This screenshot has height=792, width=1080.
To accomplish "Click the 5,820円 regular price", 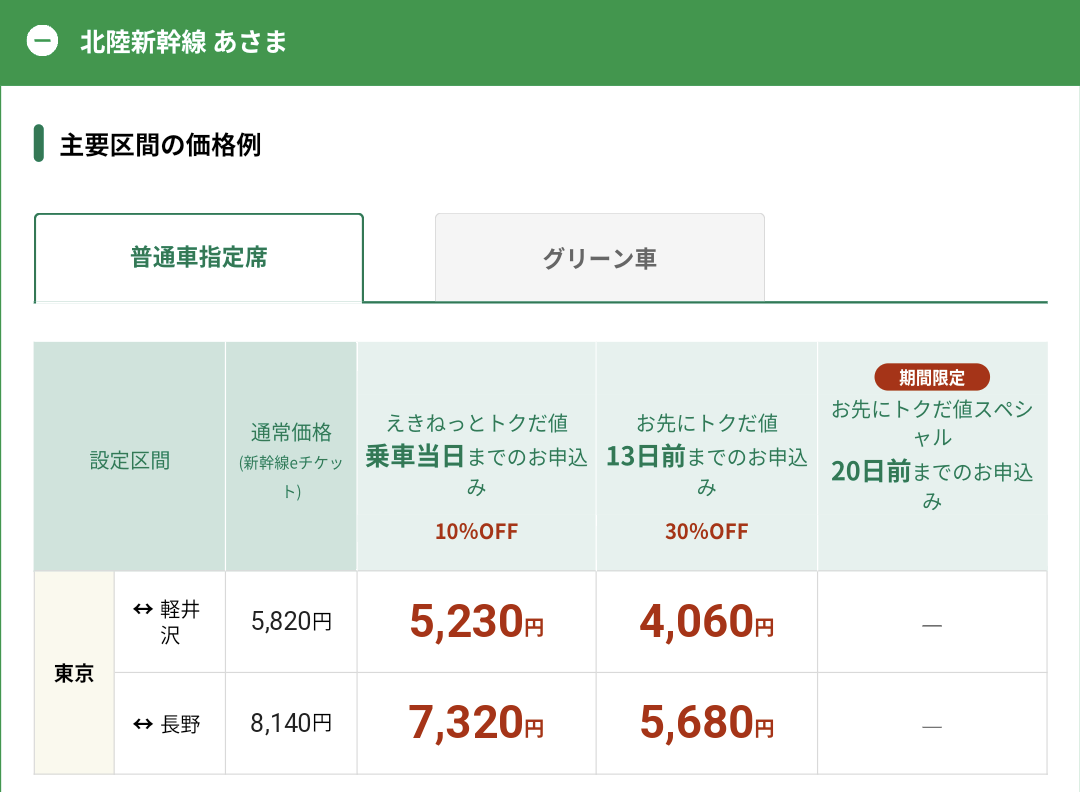I will click(x=291, y=621).
